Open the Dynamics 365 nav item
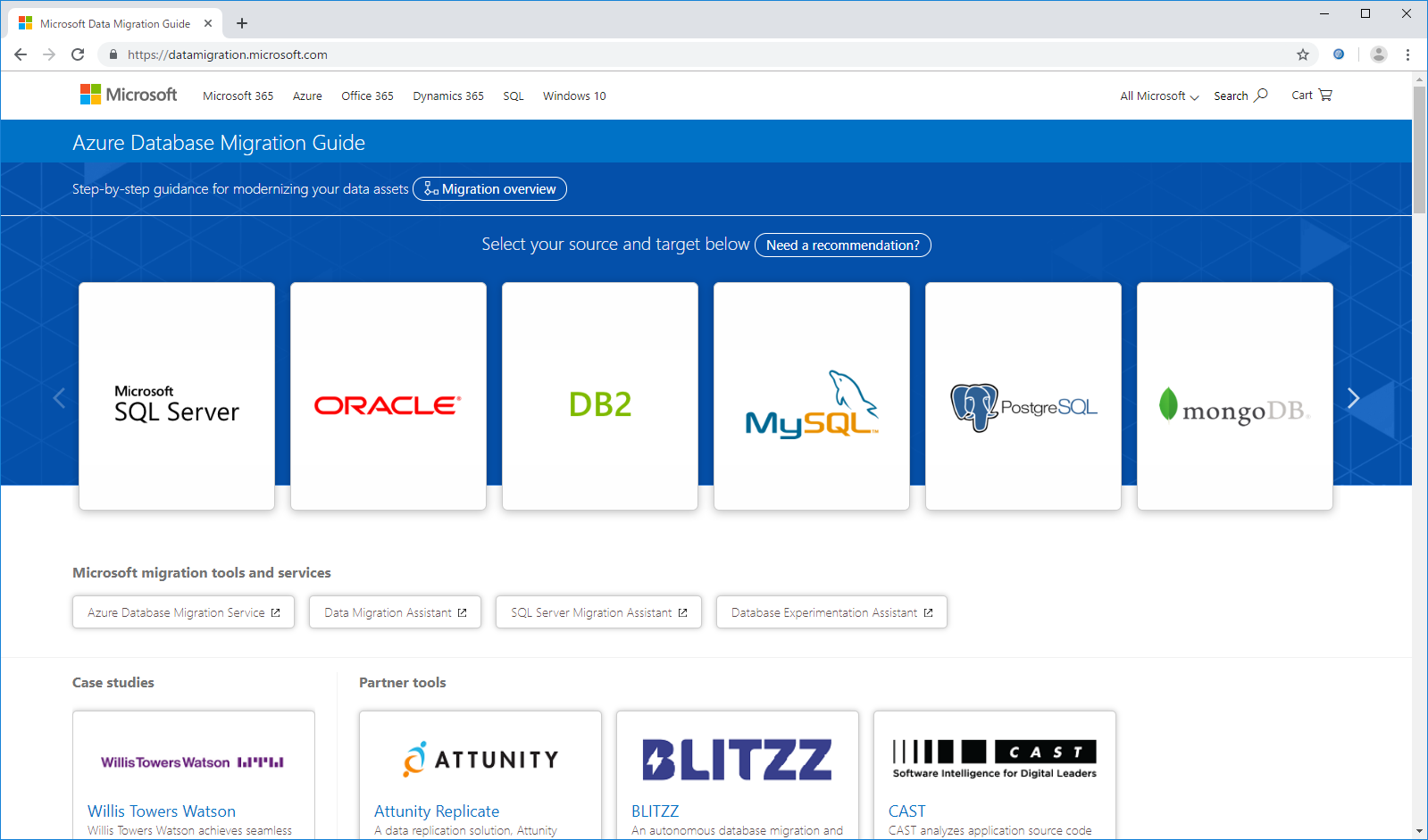 [x=448, y=96]
